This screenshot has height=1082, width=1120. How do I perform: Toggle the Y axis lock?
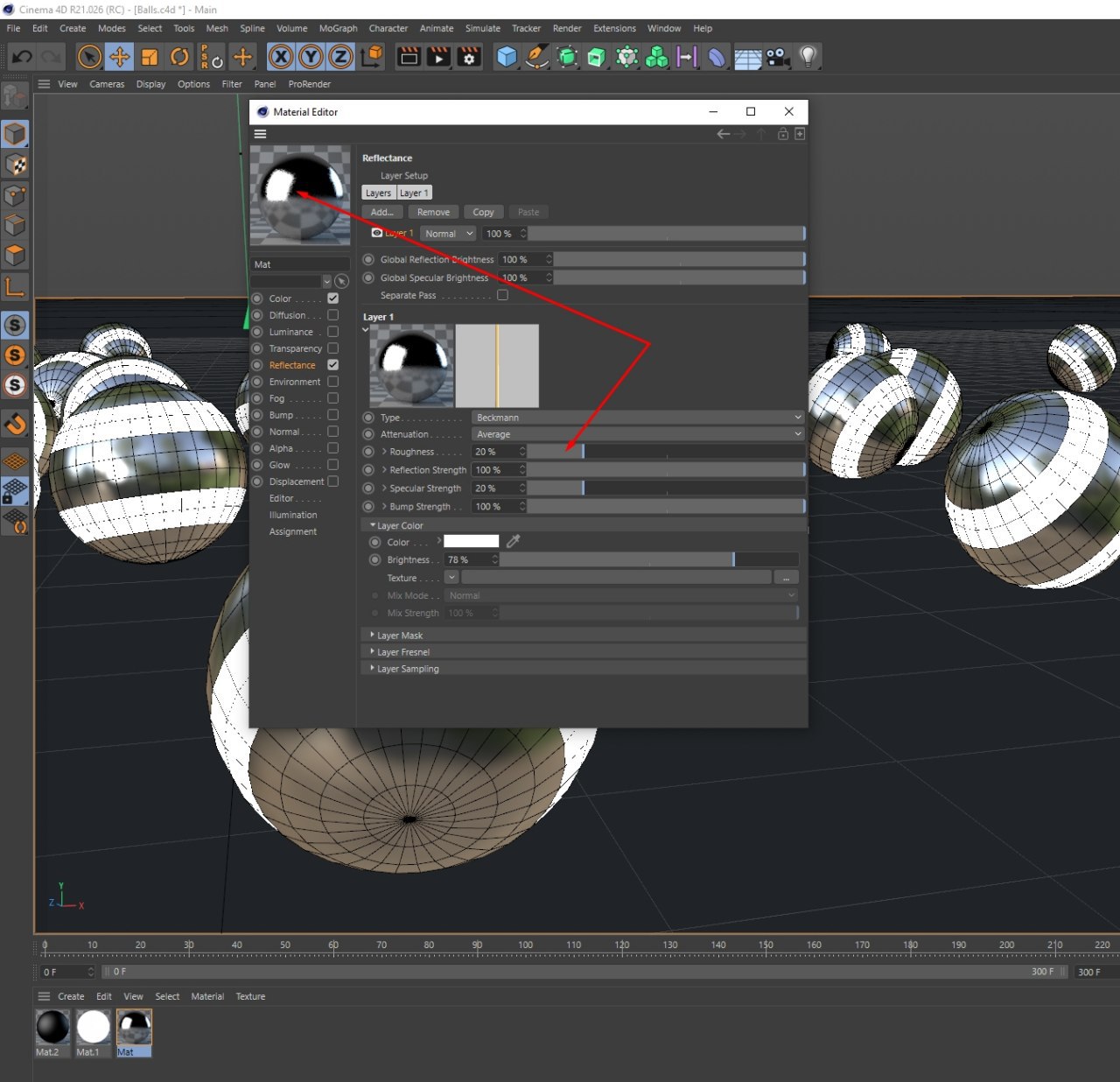tap(311, 58)
